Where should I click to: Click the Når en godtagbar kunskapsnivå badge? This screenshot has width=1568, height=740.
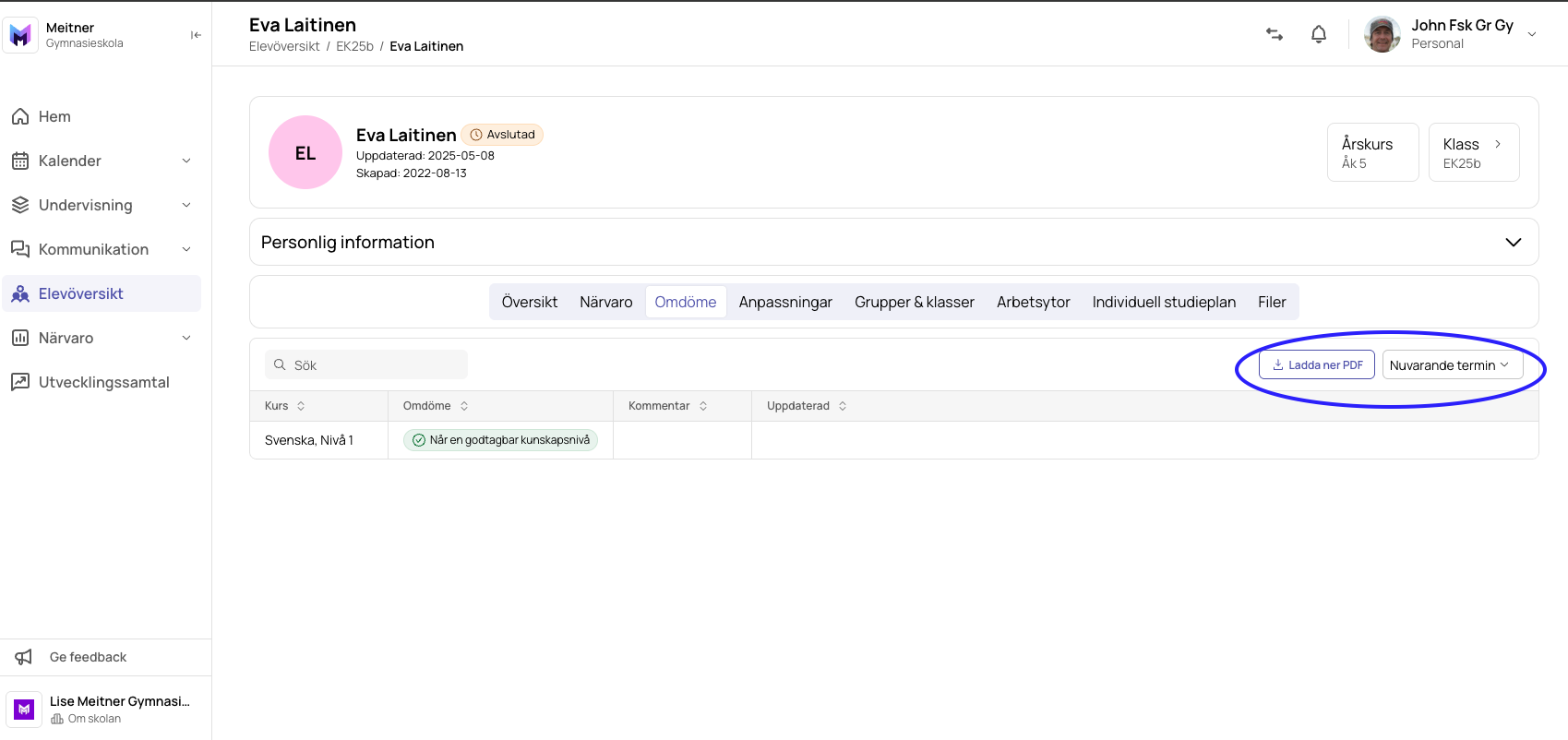coord(500,440)
